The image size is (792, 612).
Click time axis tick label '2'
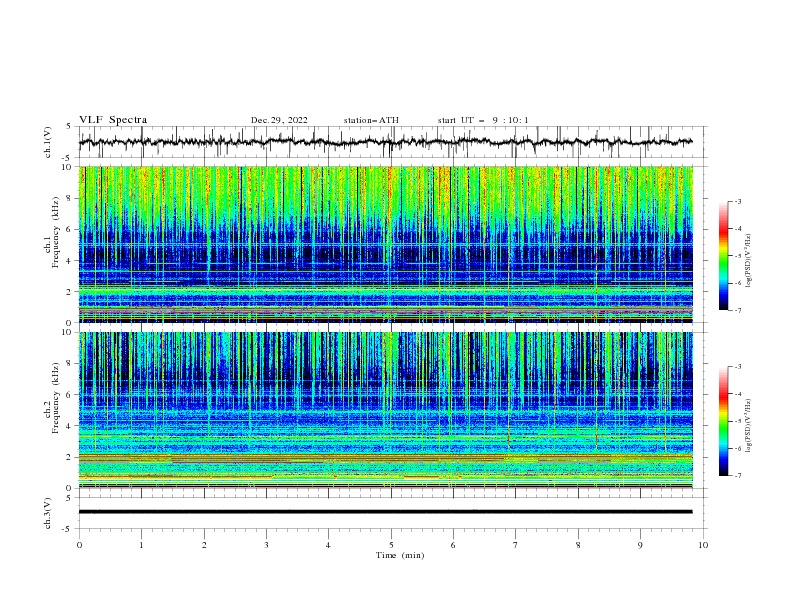pos(204,545)
